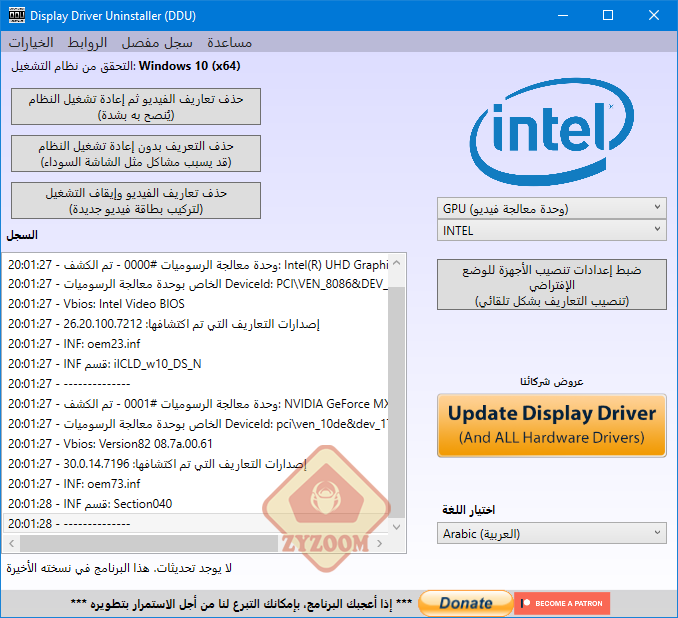Click clean and restart button (highly recommended)
This screenshot has height=618, width=678.
tap(136, 106)
